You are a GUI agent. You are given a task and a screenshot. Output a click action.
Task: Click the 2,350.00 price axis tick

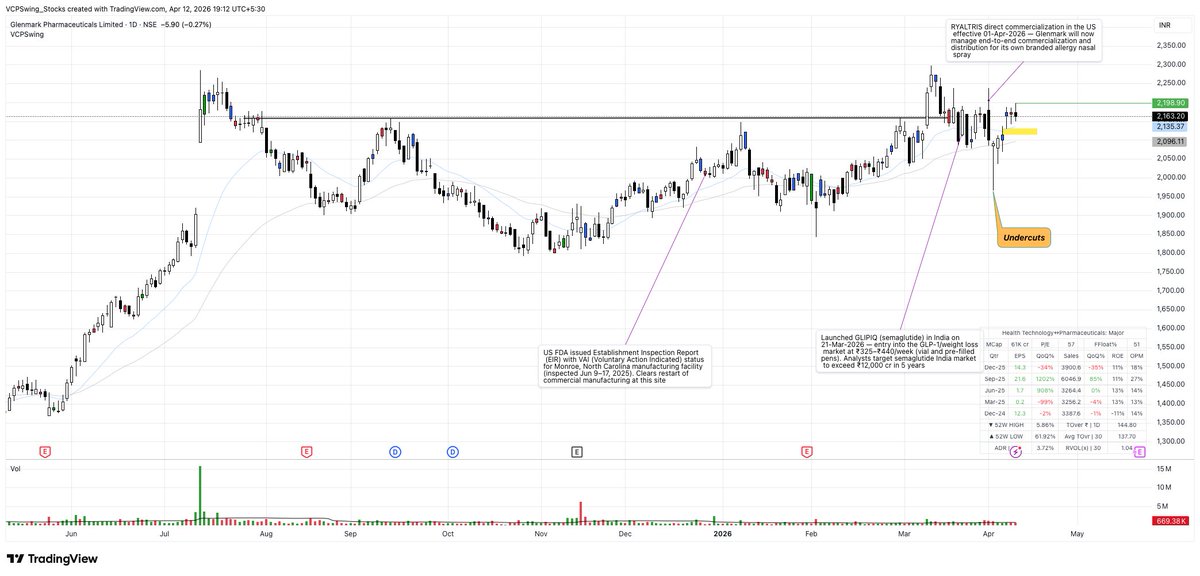click(x=1170, y=45)
